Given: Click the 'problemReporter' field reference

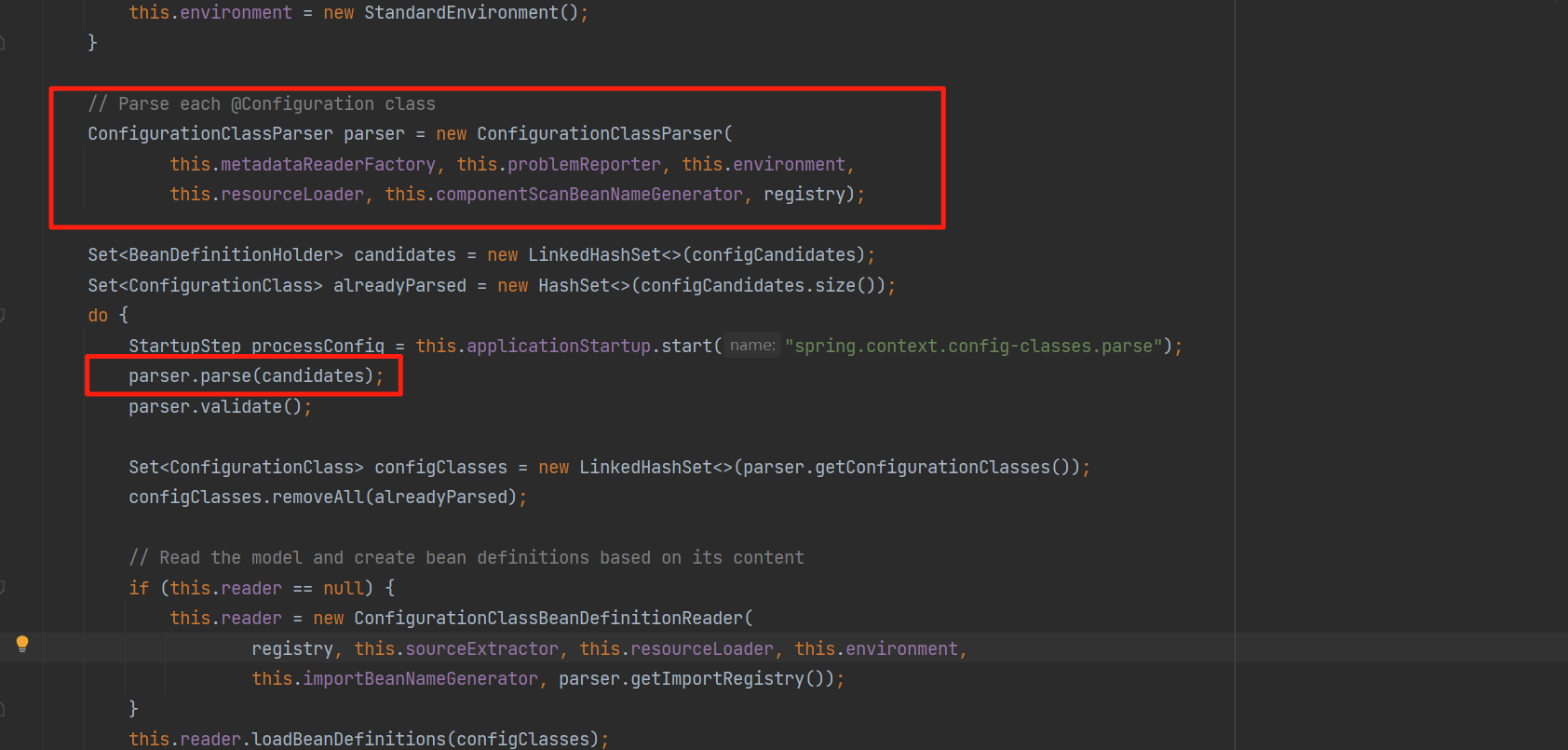Looking at the screenshot, I should click(584, 165).
